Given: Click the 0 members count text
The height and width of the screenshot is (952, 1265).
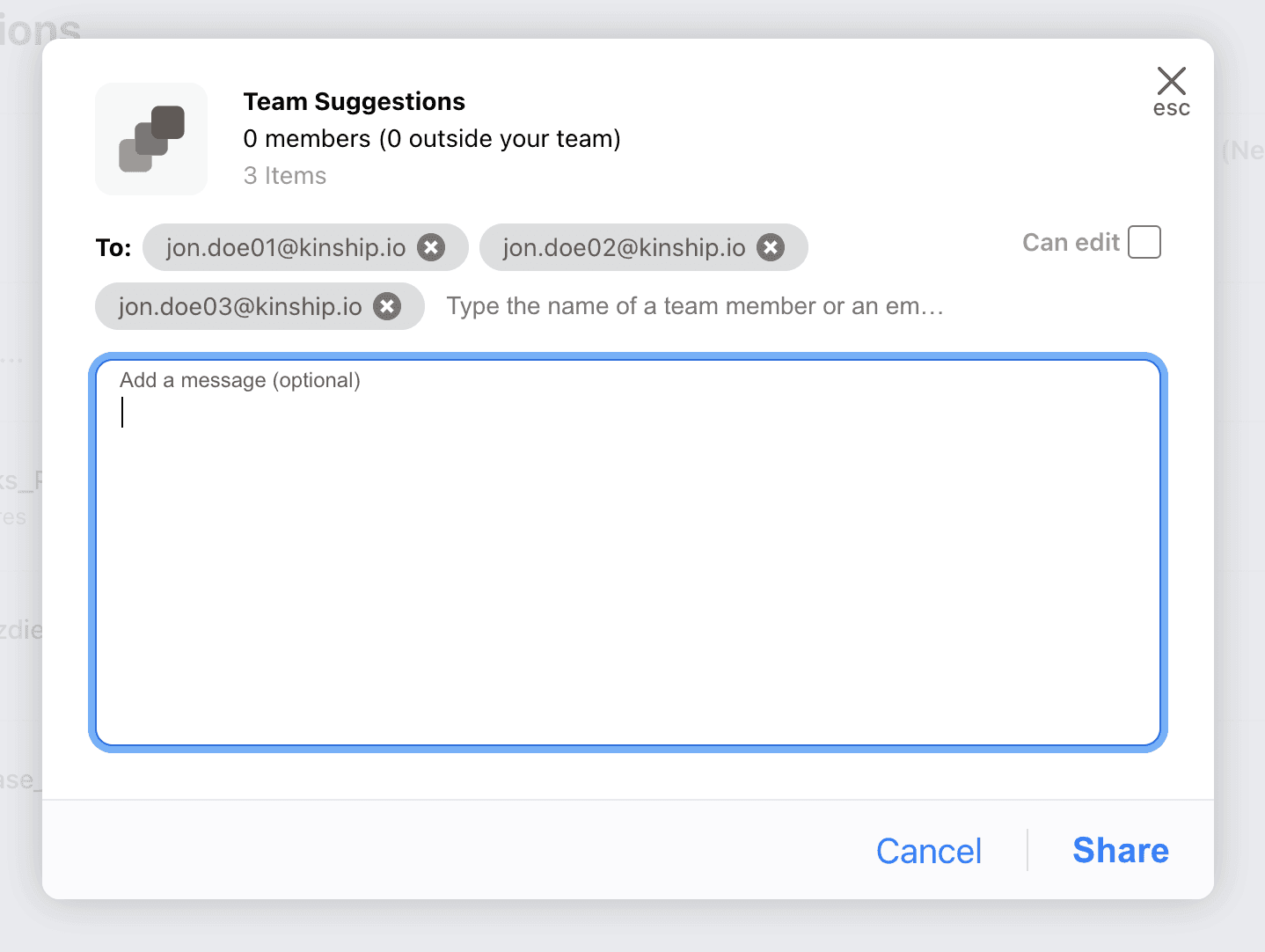Looking at the screenshot, I should pos(431,139).
